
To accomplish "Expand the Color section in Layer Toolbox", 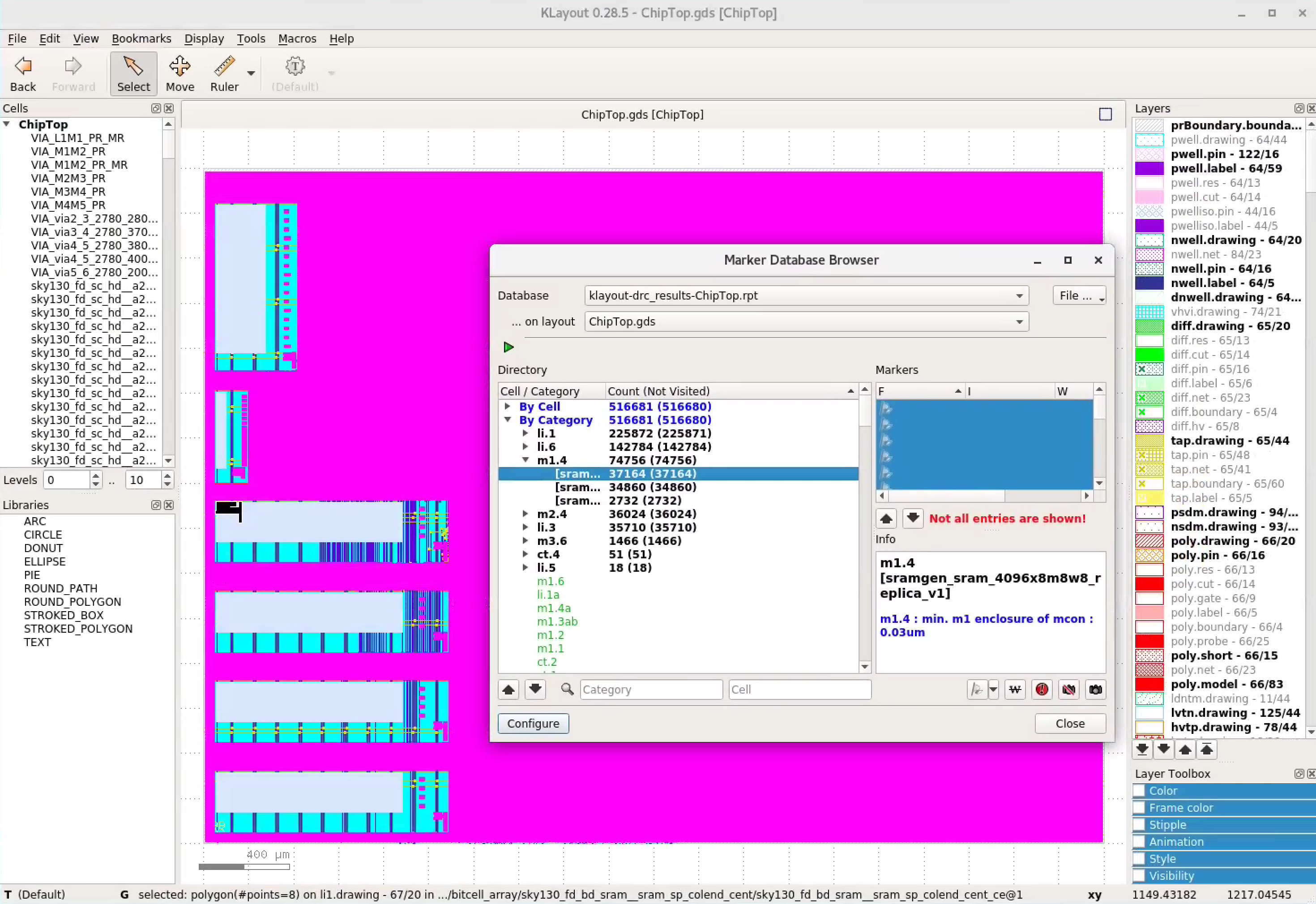I will click(x=1224, y=791).
